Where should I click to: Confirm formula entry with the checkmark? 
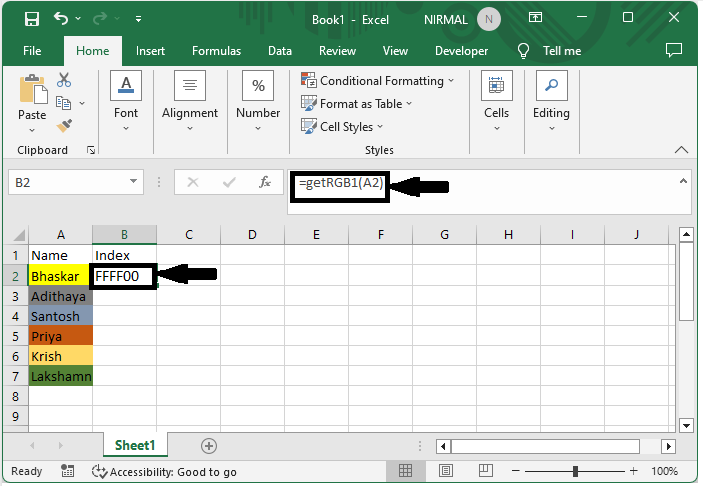229,182
